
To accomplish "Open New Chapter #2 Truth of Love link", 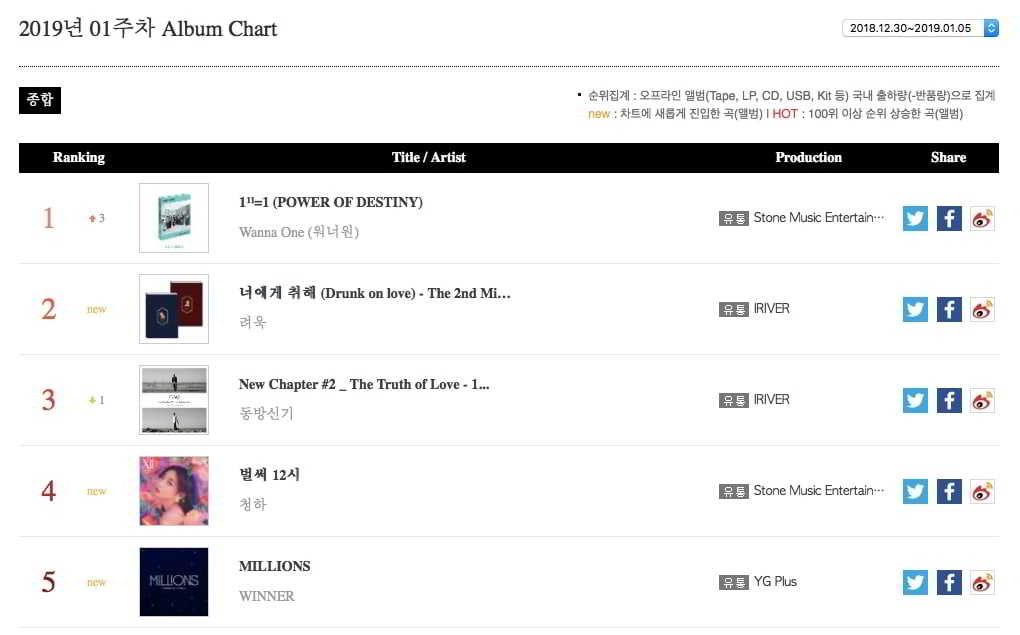I will tap(363, 384).
